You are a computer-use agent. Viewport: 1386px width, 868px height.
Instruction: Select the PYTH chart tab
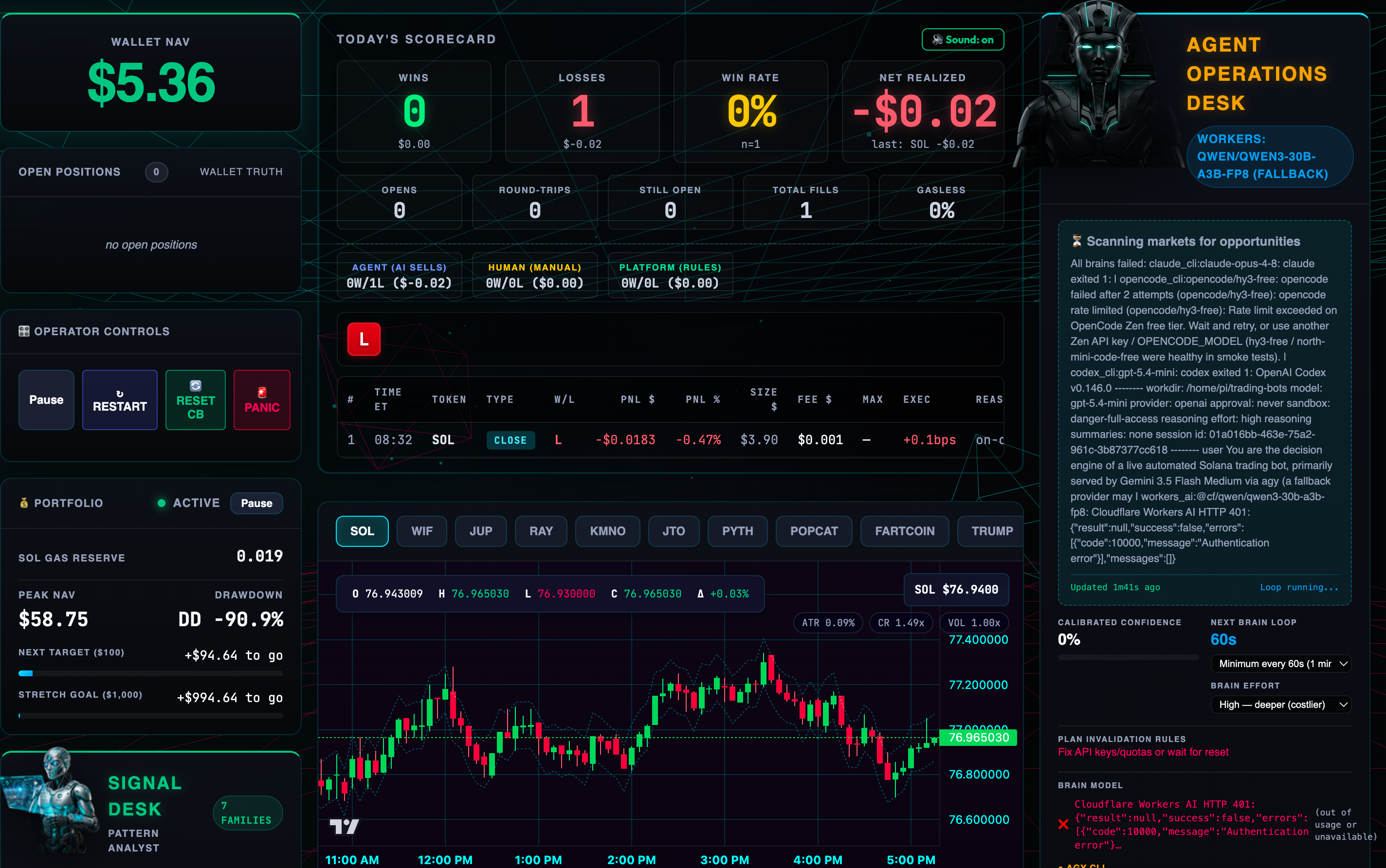(737, 531)
